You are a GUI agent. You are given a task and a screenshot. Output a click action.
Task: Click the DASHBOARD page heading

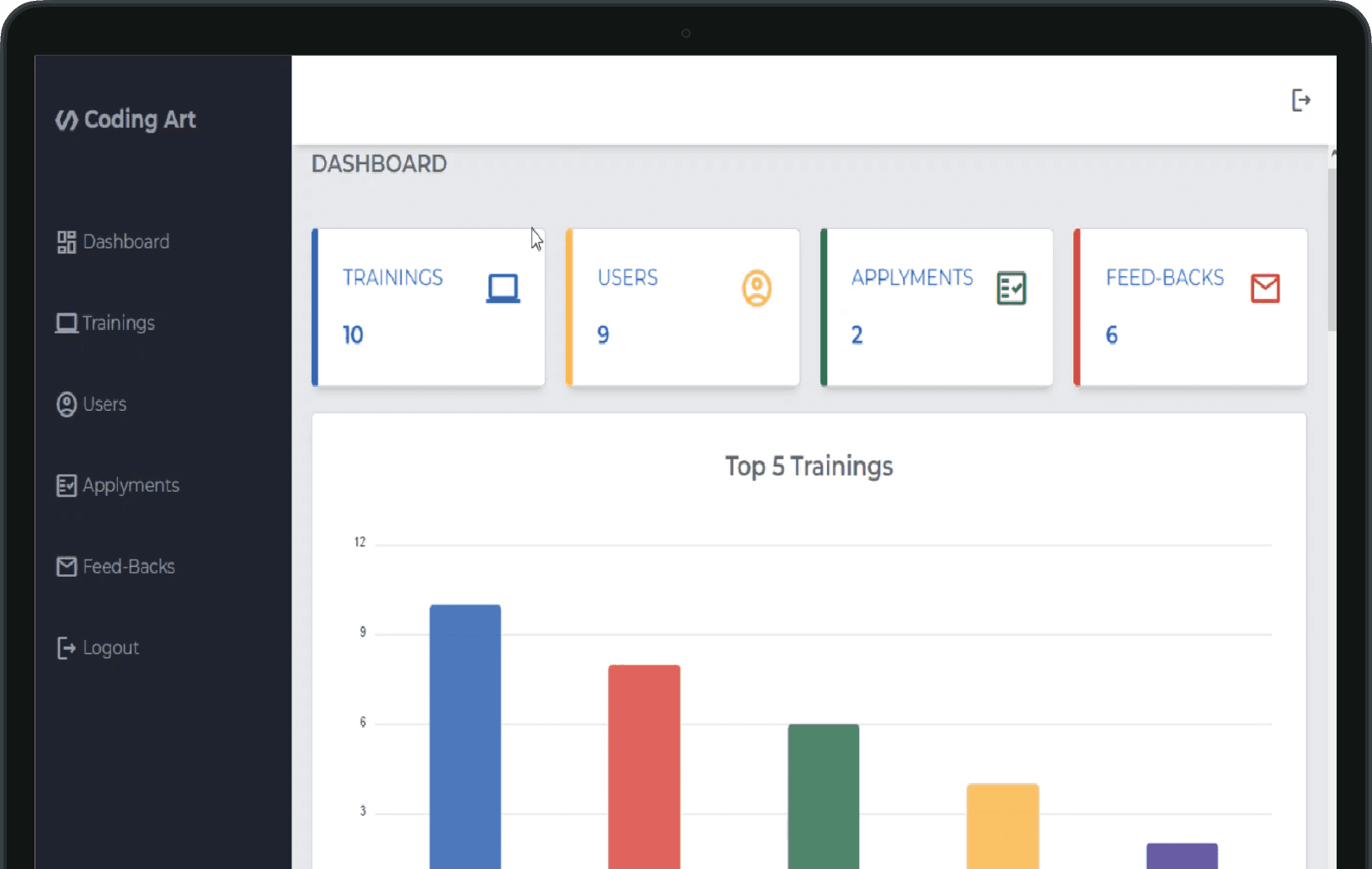click(379, 163)
